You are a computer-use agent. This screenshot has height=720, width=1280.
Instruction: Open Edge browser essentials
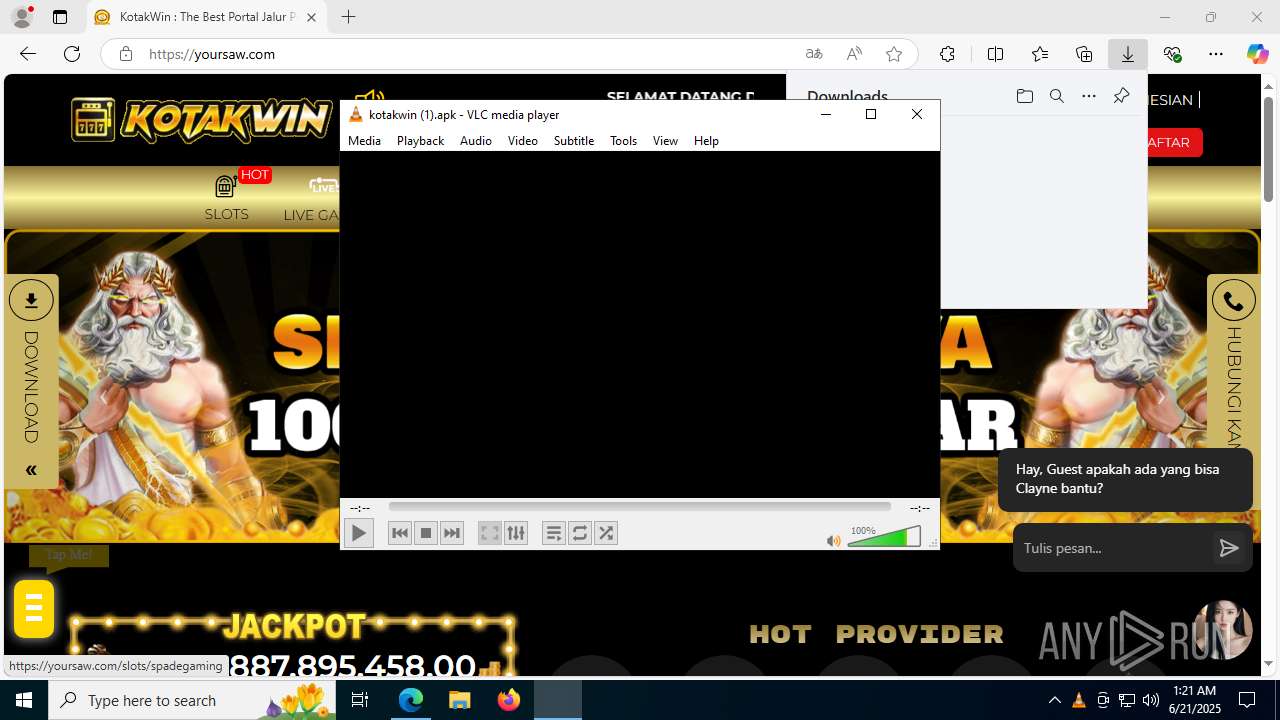(1172, 54)
